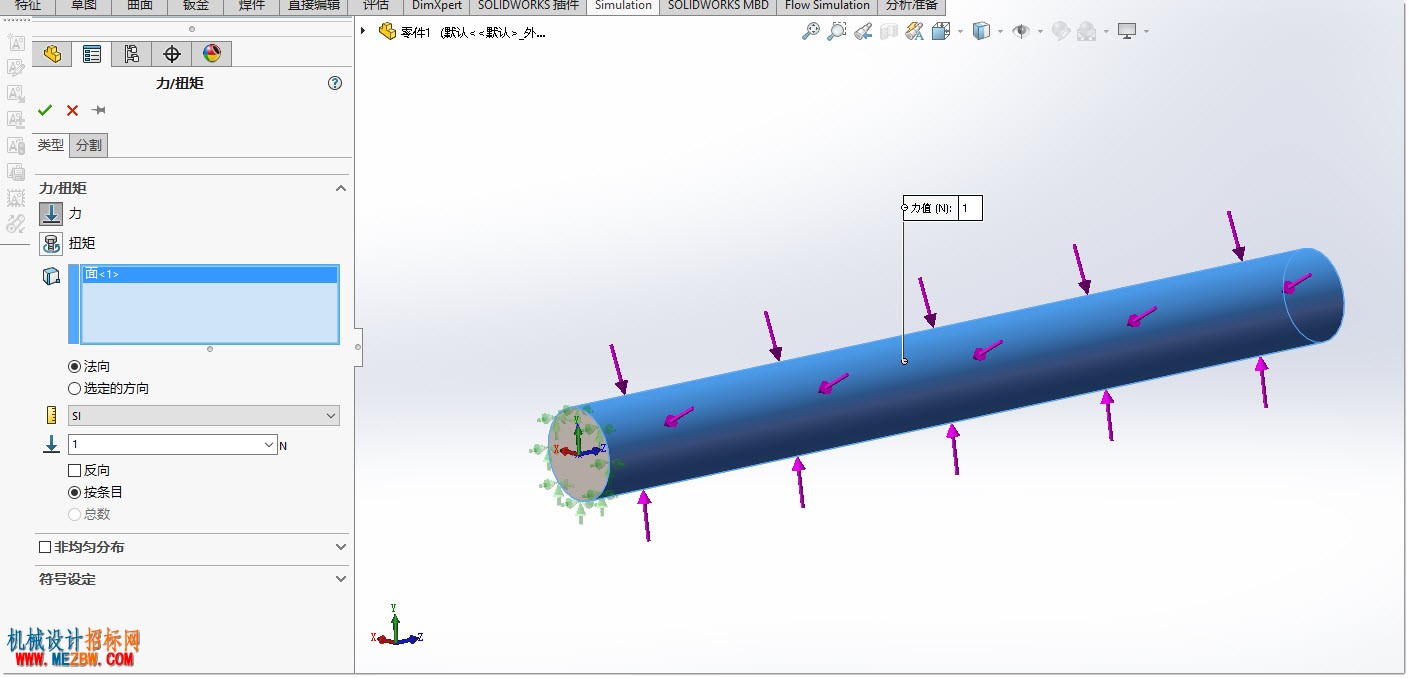Image resolution: width=1409 pixels, height=678 pixels.
Task: Open the force value dropdown arrow
Action: (268, 445)
